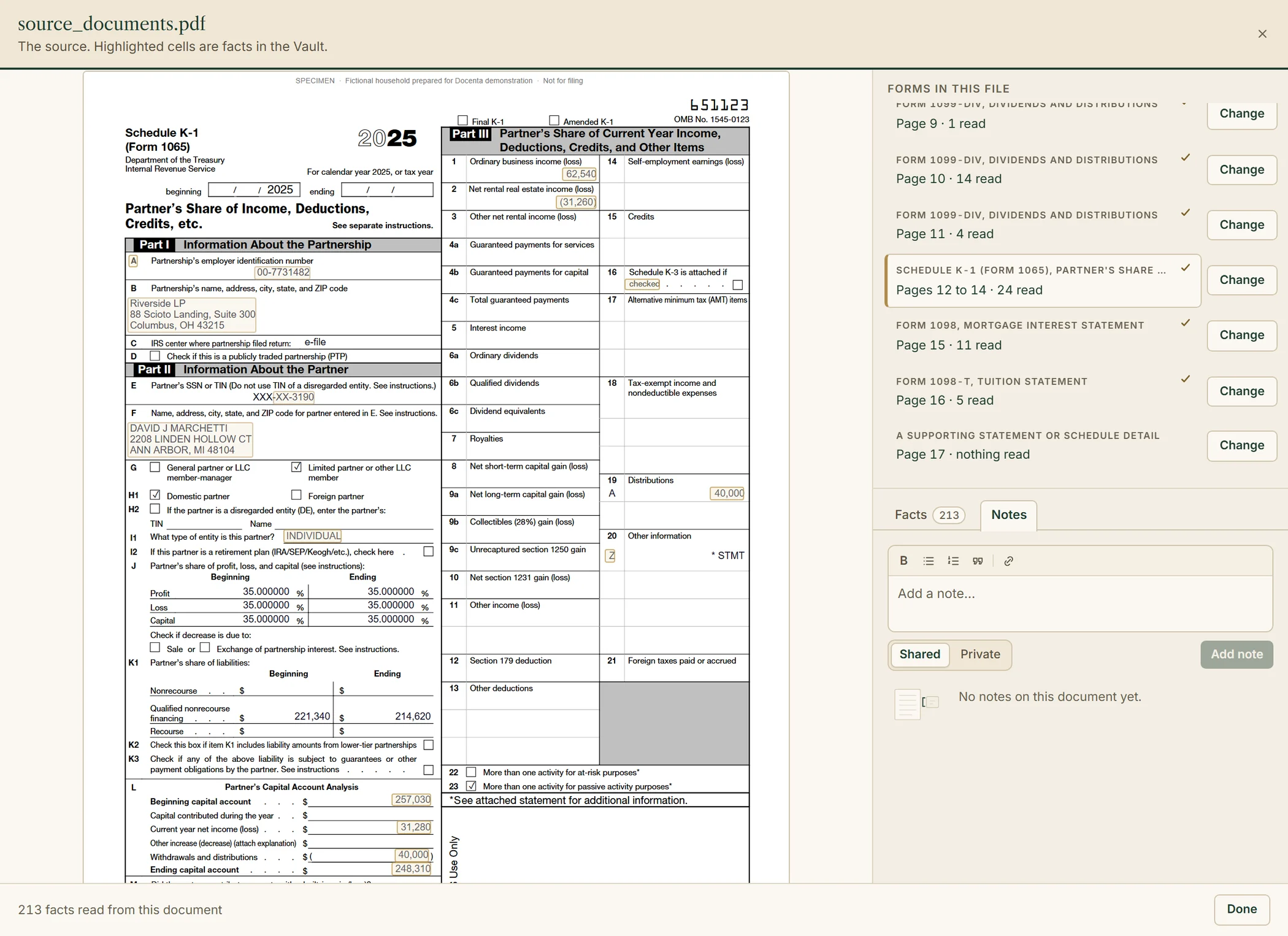
Task: Change form type for Page 10
Action: (x=1241, y=169)
